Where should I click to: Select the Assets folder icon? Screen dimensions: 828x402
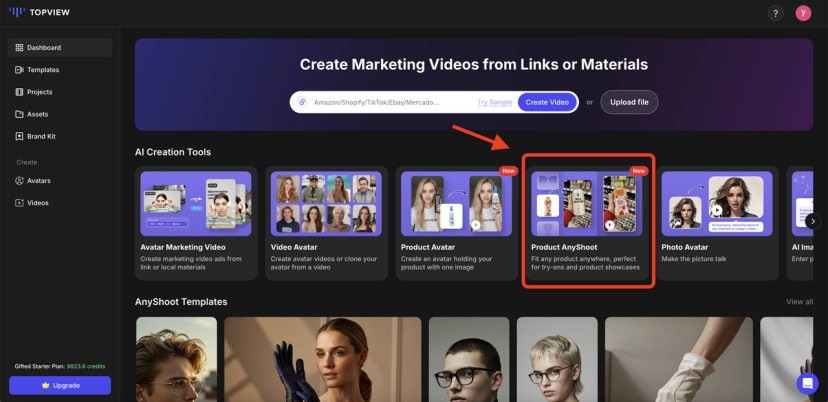pos(19,114)
